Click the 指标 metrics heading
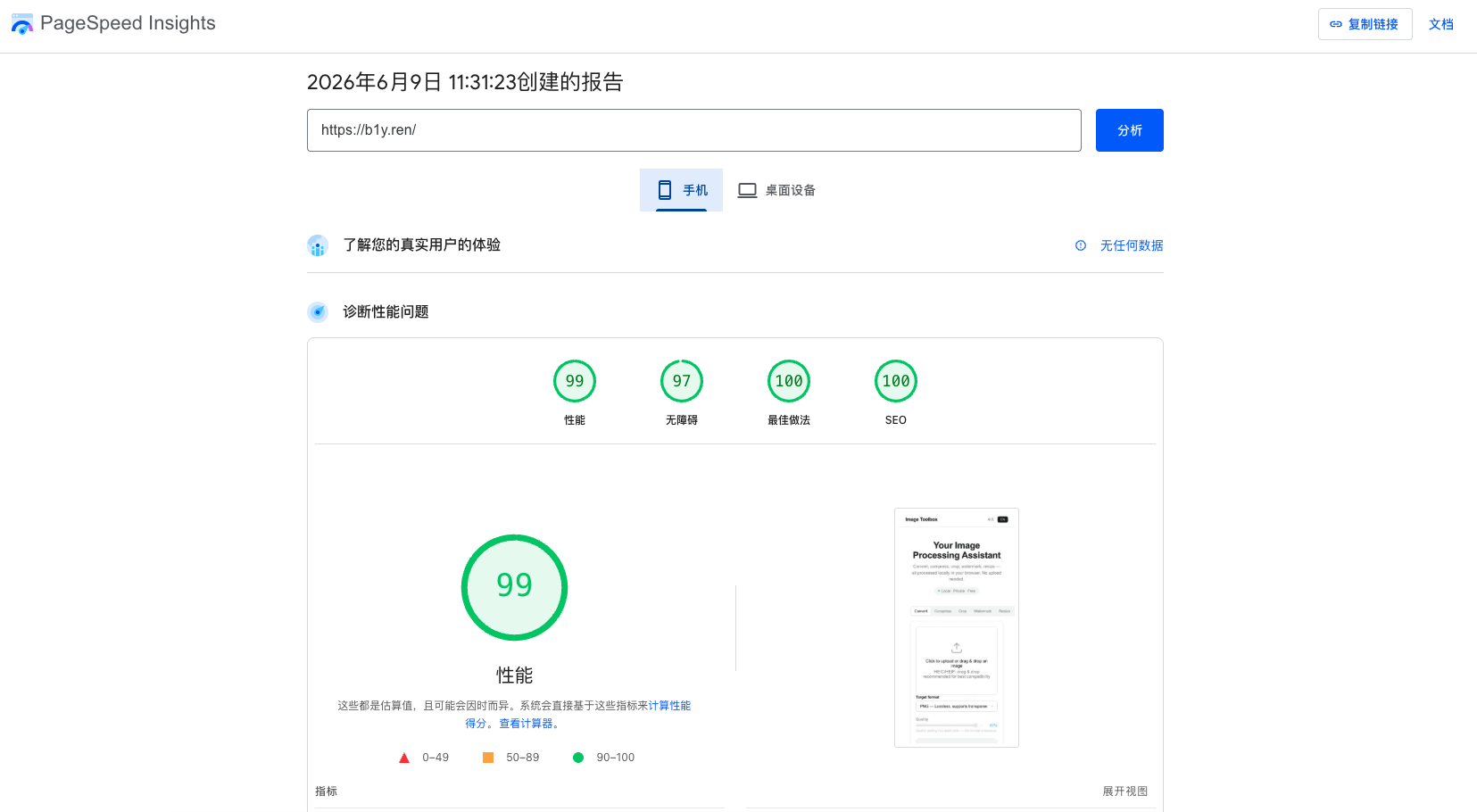Screen dimensions: 1477x812 pyautogui.click(x=326, y=791)
